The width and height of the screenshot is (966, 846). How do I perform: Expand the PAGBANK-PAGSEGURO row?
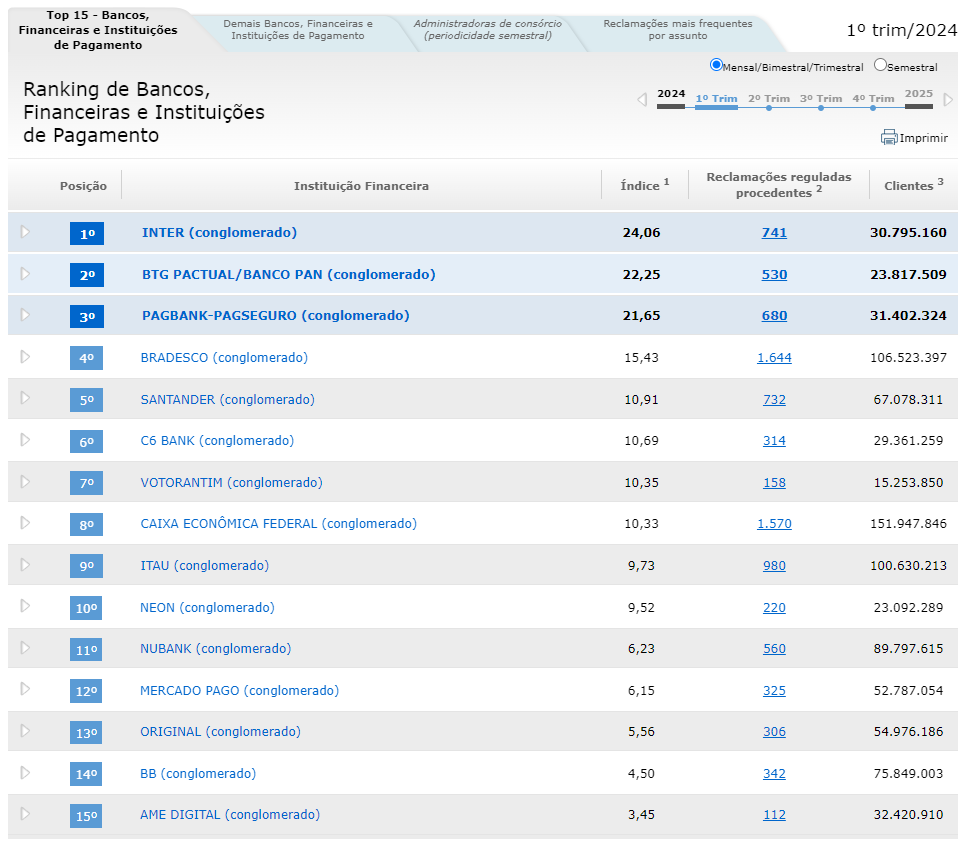point(25,315)
